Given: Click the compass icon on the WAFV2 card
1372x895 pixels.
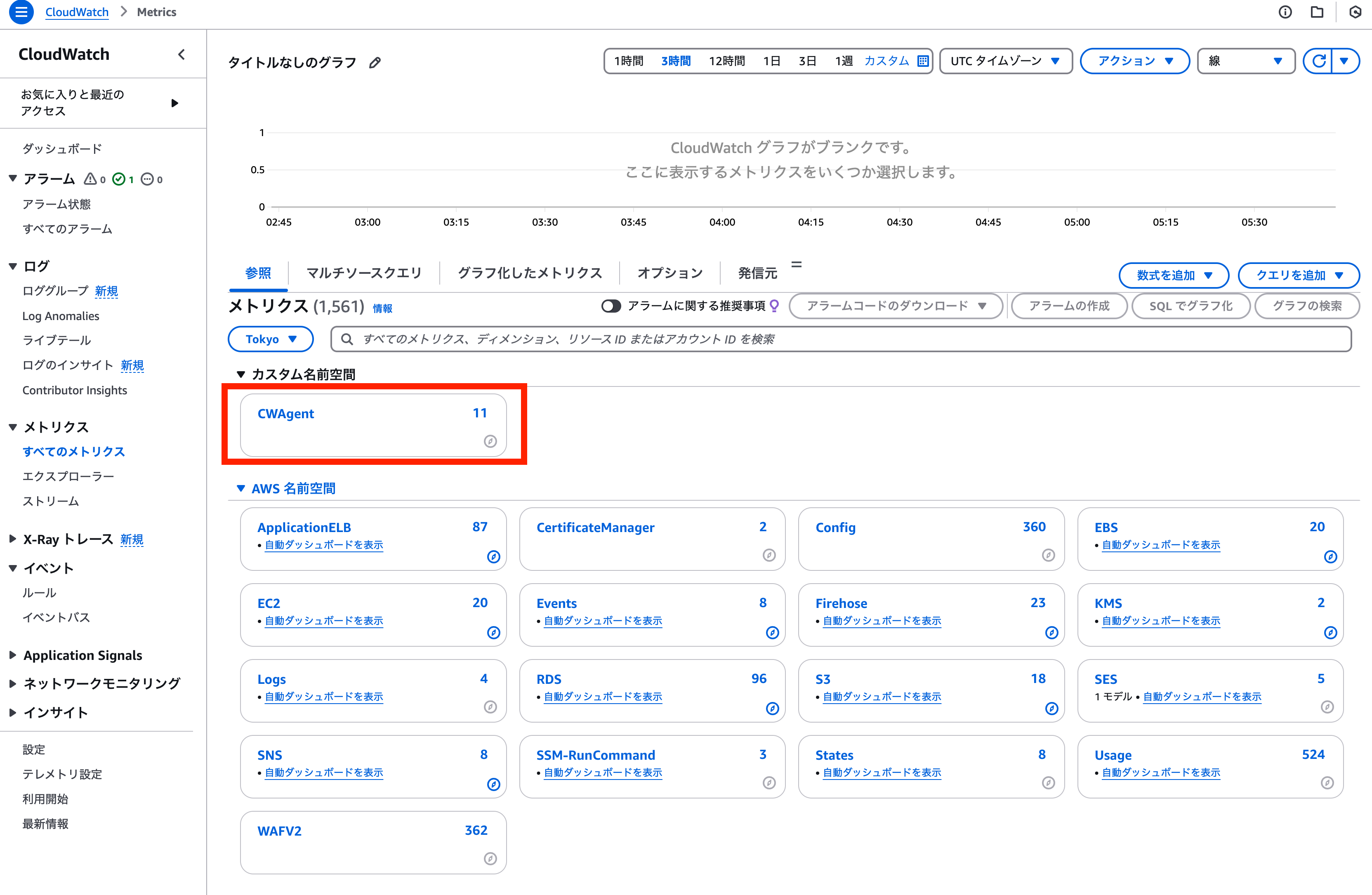Looking at the screenshot, I should (x=490, y=859).
